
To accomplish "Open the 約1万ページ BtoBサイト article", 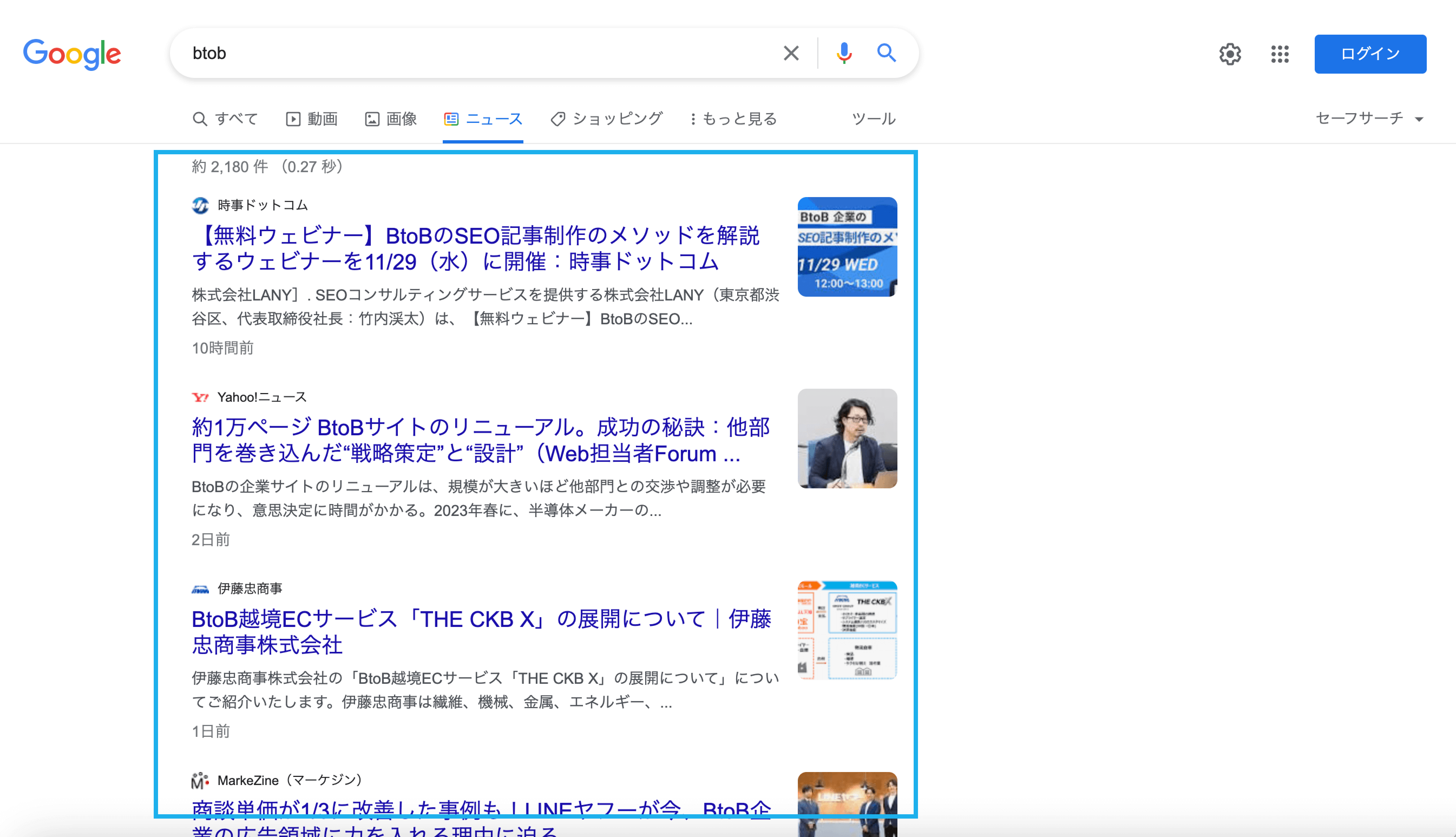I will click(481, 440).
